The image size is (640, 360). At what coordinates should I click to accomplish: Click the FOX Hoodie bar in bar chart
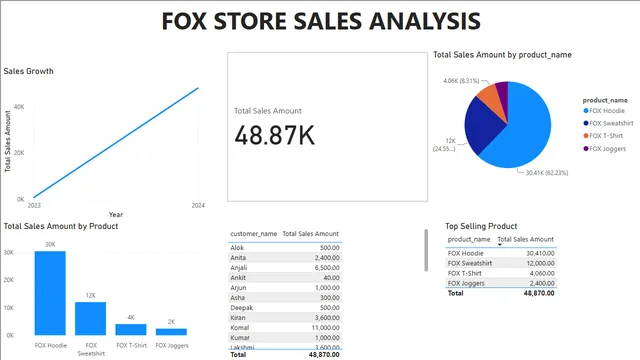[x=50, y=293]
